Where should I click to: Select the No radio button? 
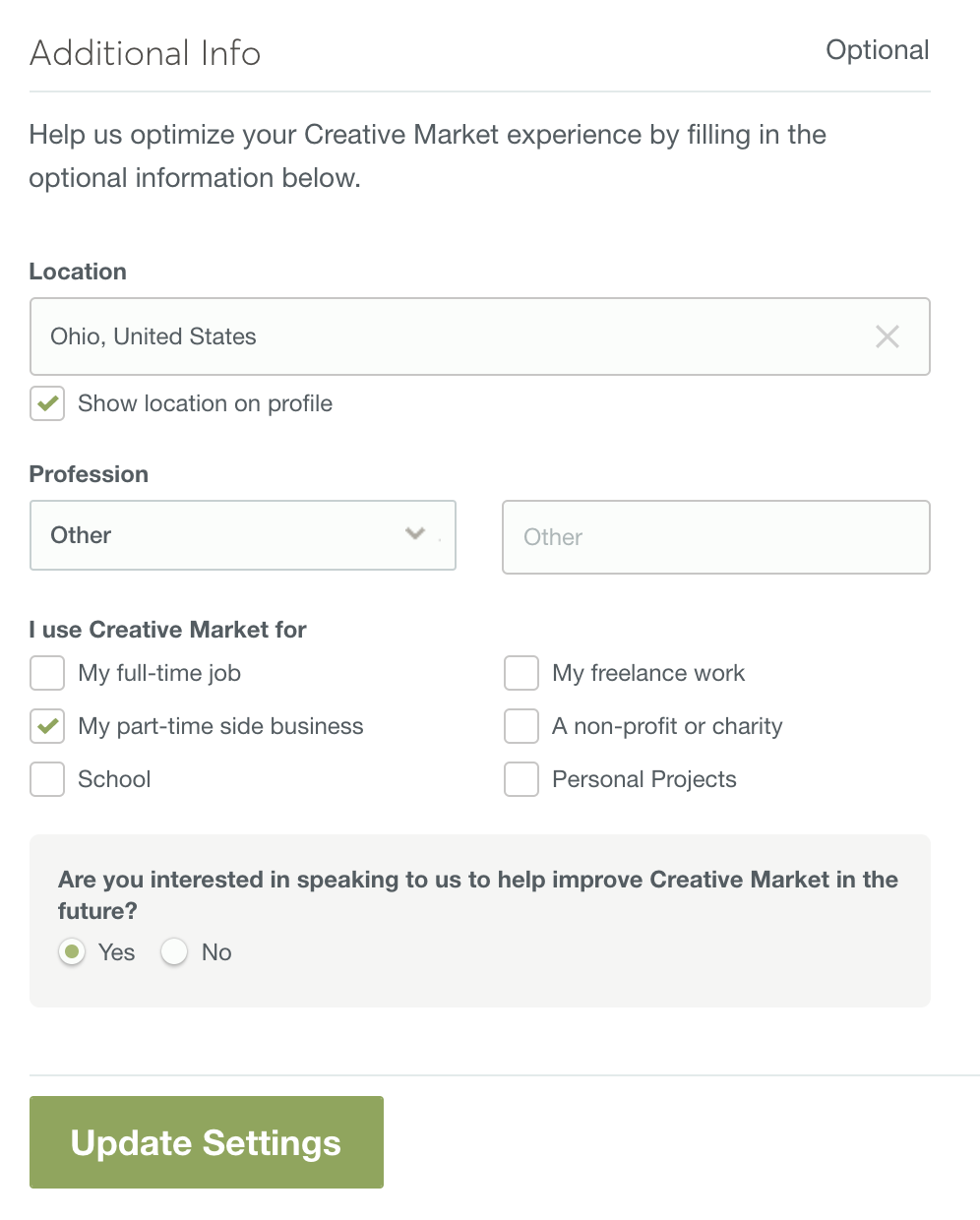[174, 952]
